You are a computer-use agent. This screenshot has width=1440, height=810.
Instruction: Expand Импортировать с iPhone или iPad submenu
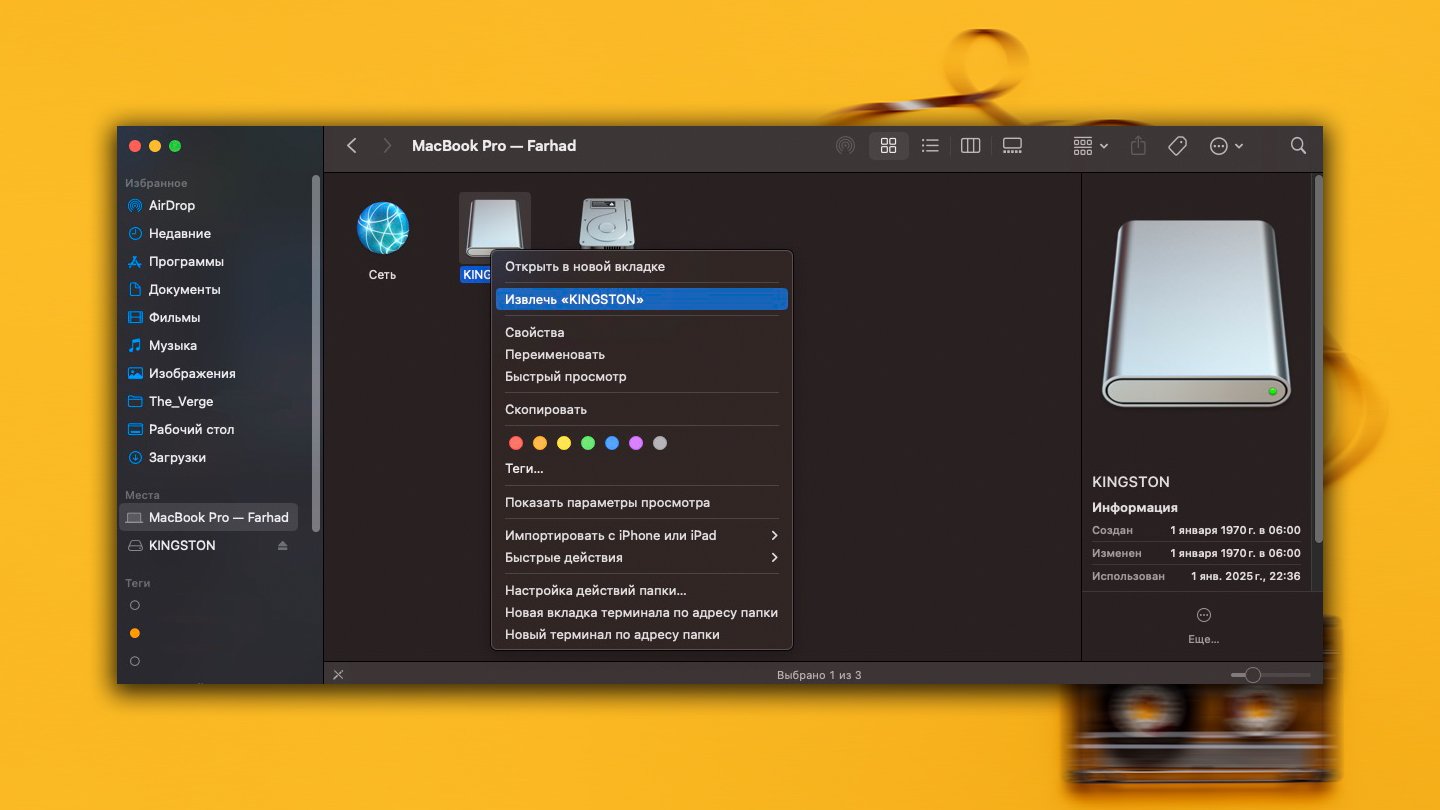[640, 535]
